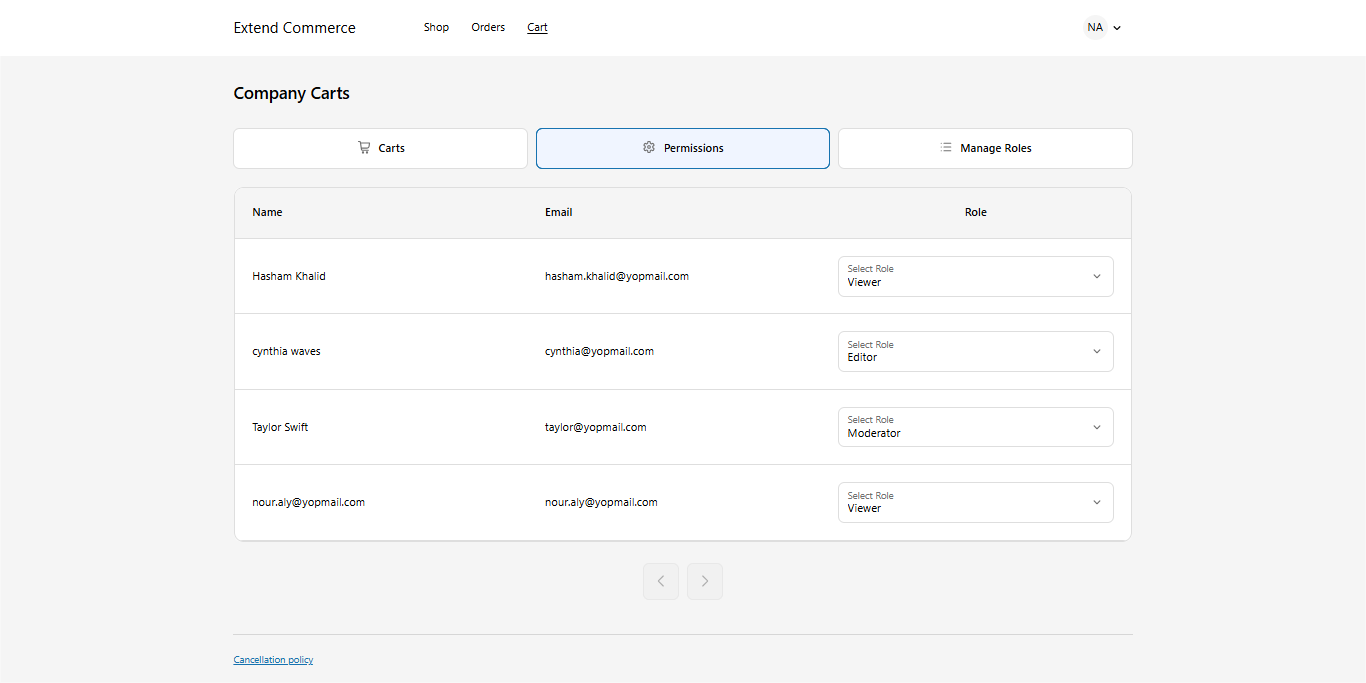Click the Cart navigation link
Viewport: 1366px width, 683px height.
537,28
